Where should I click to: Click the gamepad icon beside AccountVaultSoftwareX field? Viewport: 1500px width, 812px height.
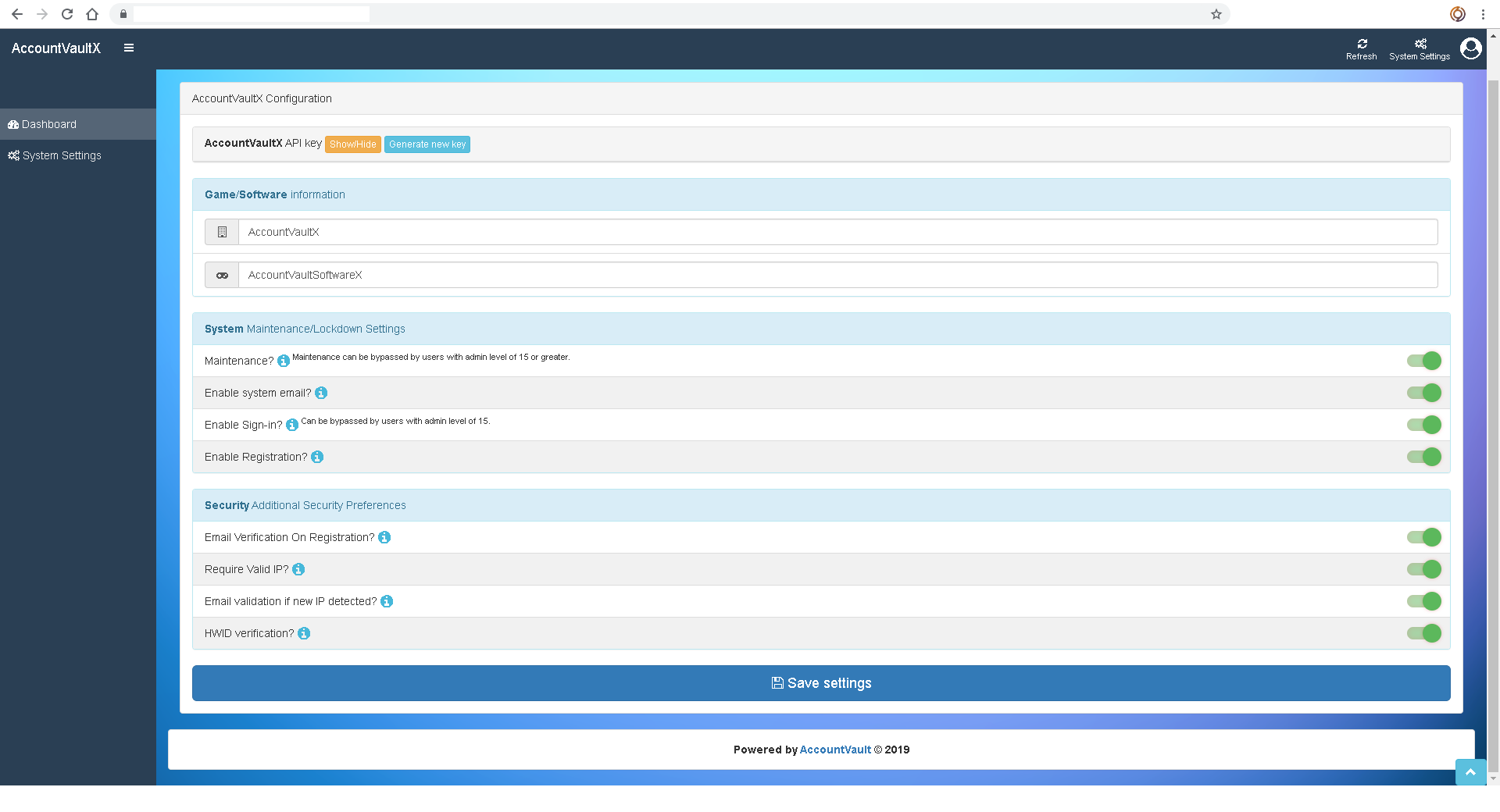click(x=222, y=275)
